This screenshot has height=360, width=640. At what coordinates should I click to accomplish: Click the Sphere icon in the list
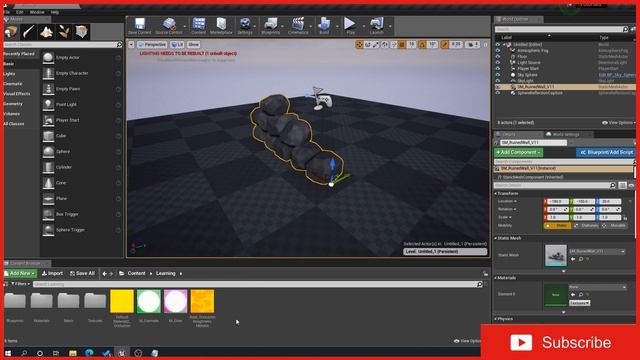coord(48,151)
